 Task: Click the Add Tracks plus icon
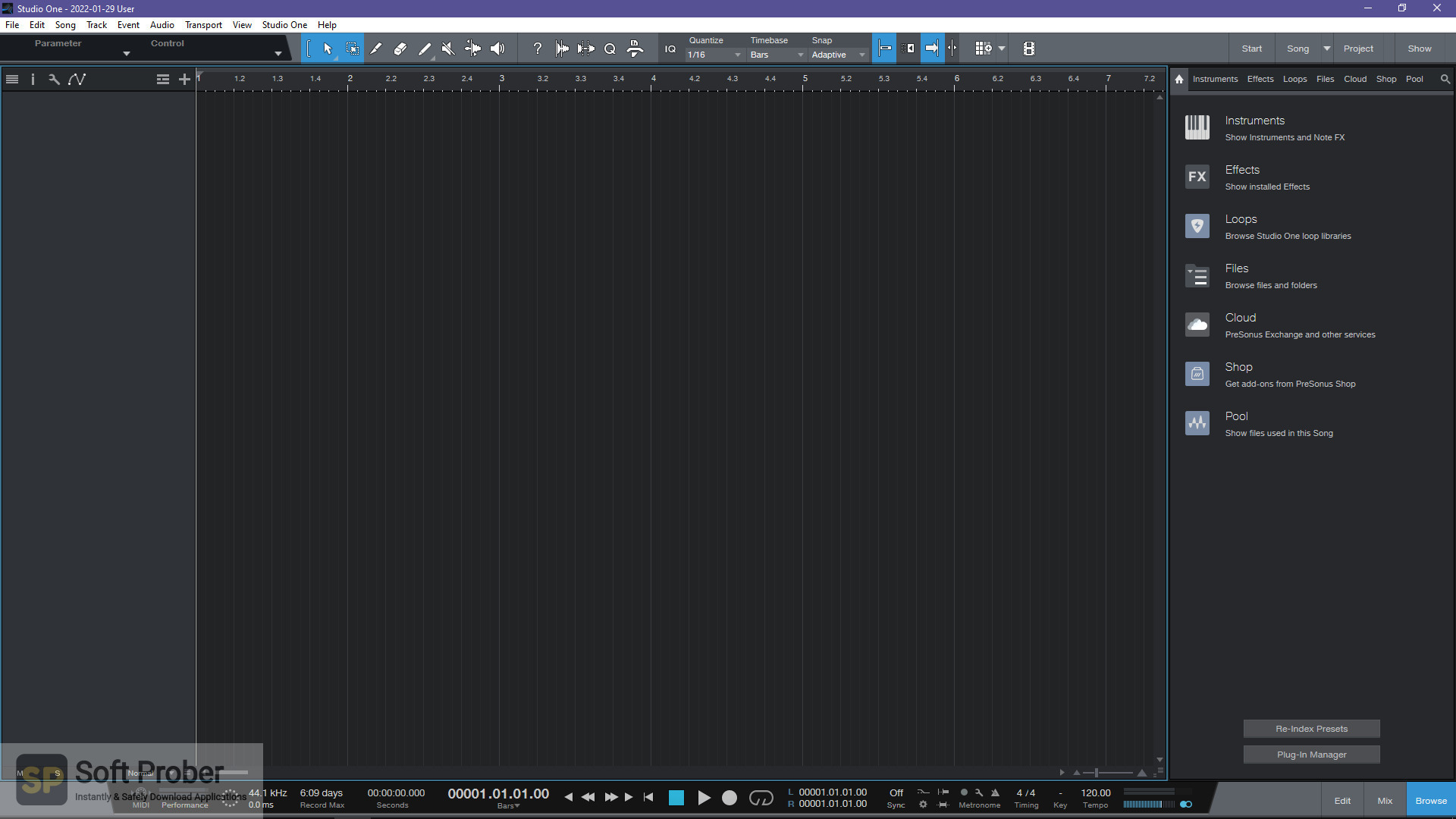(184, 79)
